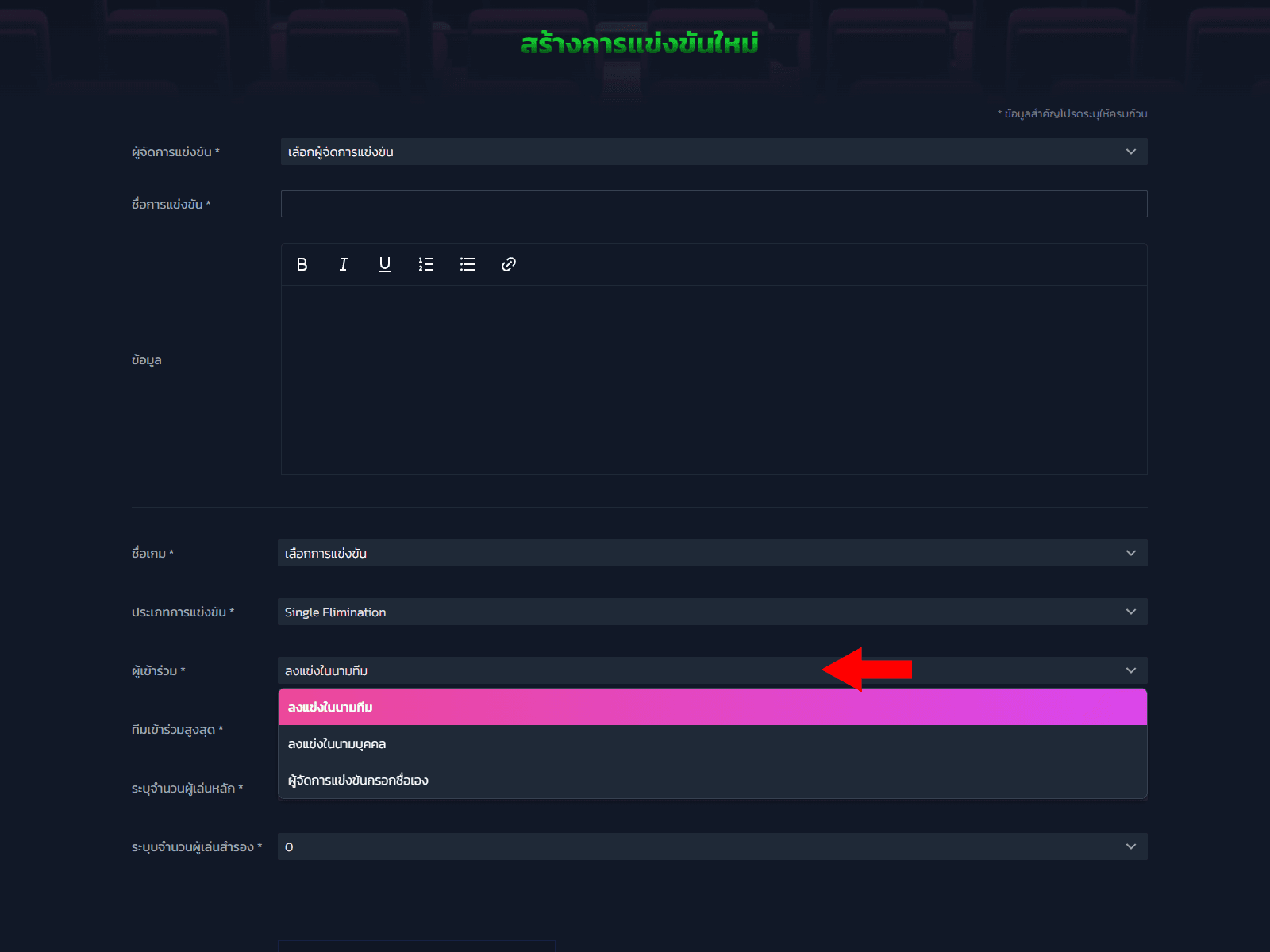
Task: Click the ระบุจำนวนผู้เล่นหลัก * field label
Action: coord(187,788)
